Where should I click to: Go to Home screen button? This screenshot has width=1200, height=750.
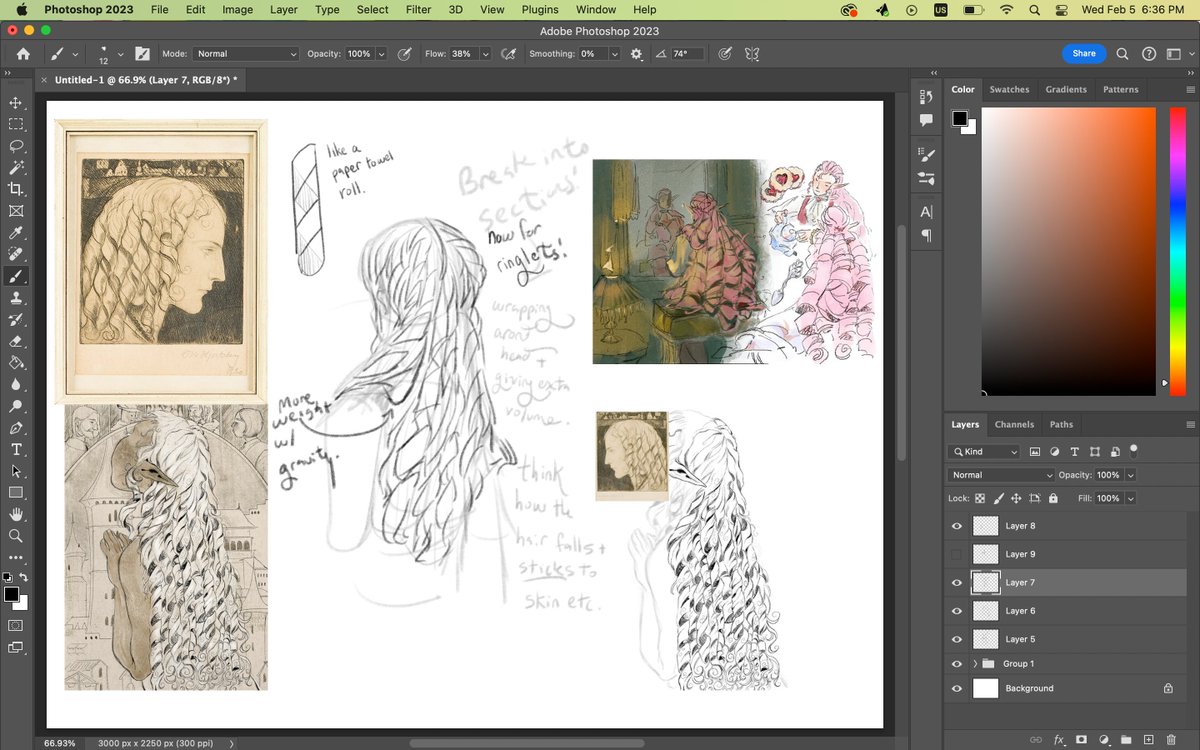tap(23, 54)
